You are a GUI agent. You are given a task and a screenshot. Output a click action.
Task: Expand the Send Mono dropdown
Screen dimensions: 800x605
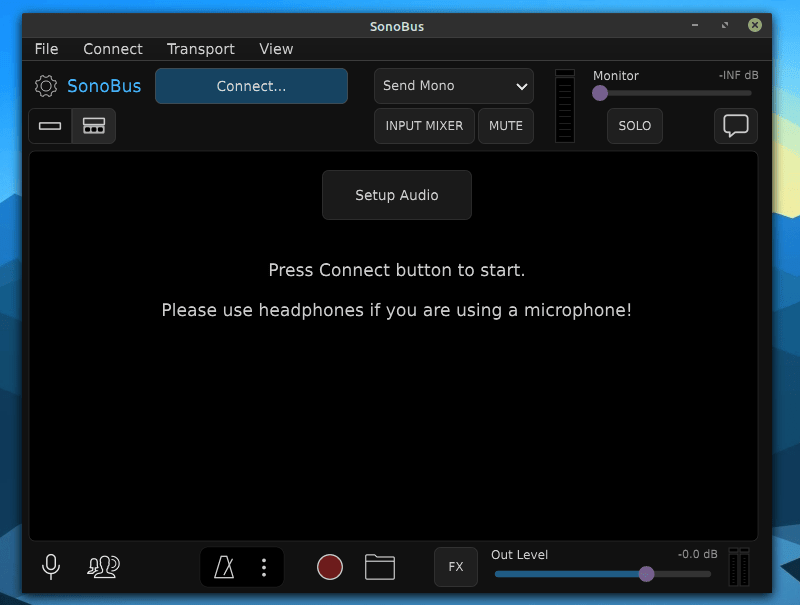coord(454,86)
